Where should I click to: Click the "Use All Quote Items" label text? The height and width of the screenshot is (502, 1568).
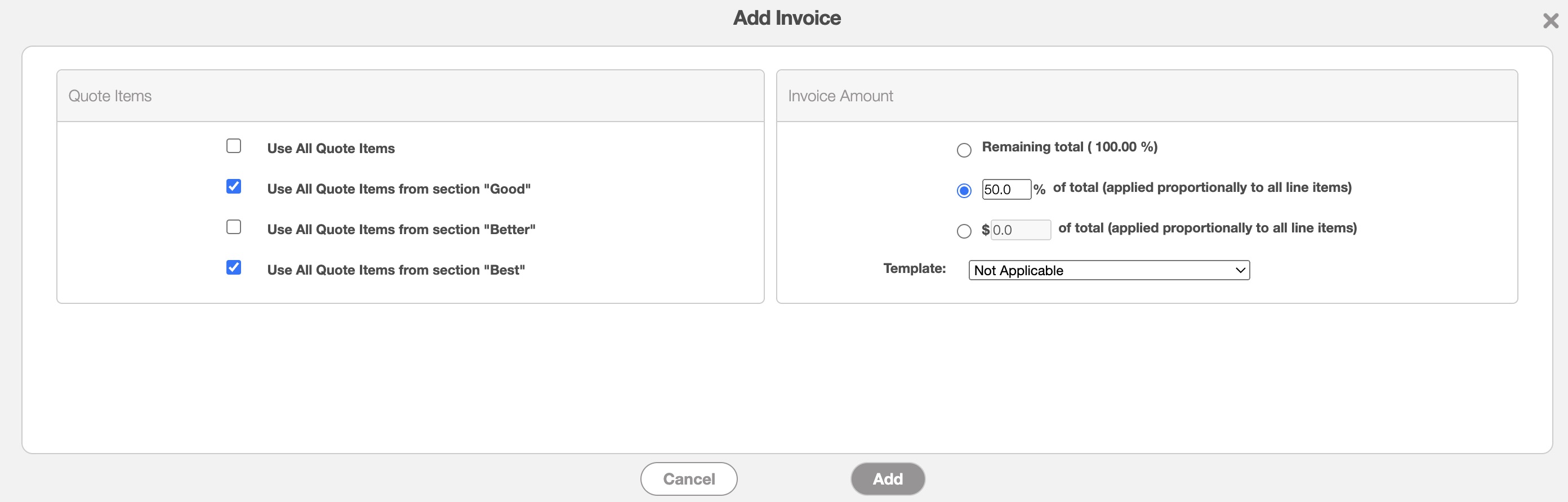pos(331,149)
